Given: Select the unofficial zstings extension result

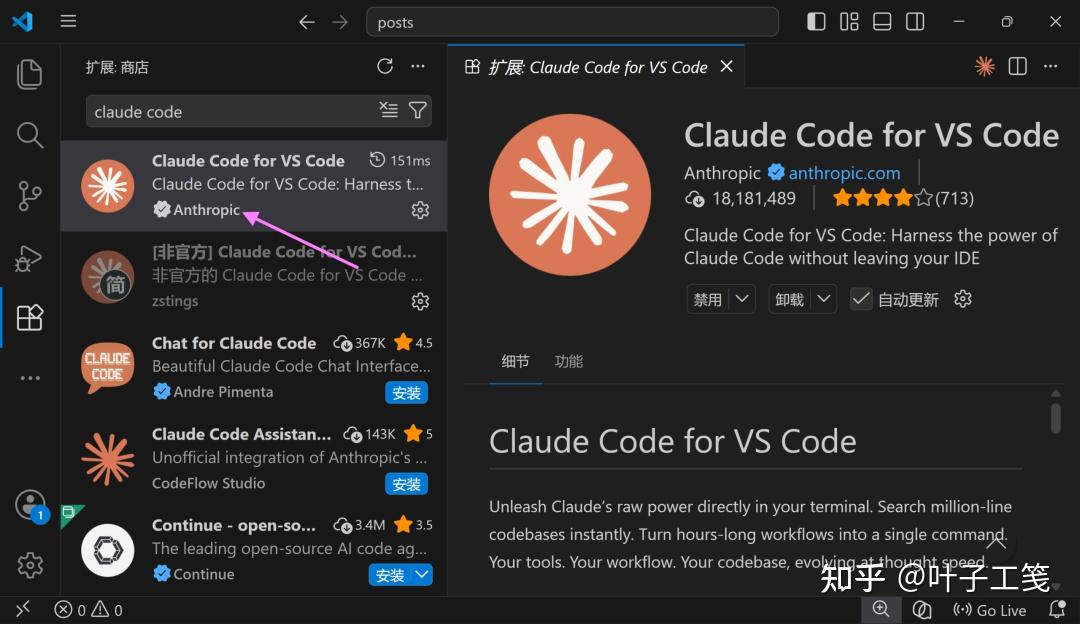Looking at the screenshot, I should click(x=253, y=276).
